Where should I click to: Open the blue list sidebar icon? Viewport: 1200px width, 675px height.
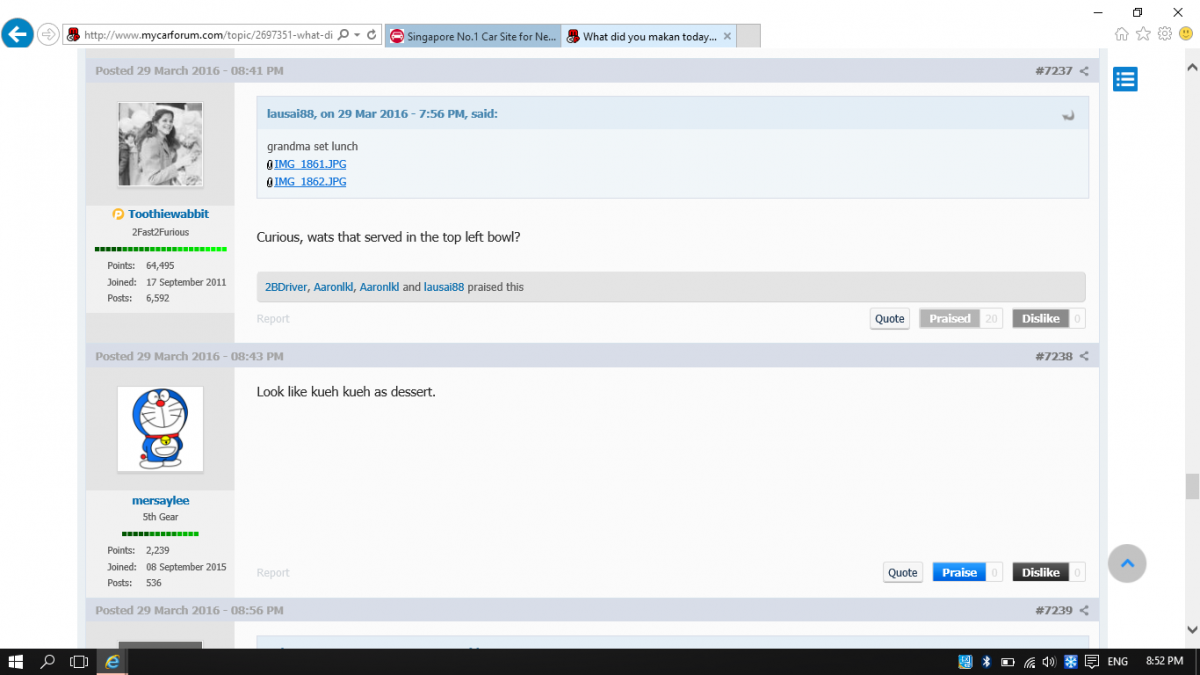(1125, 79)
